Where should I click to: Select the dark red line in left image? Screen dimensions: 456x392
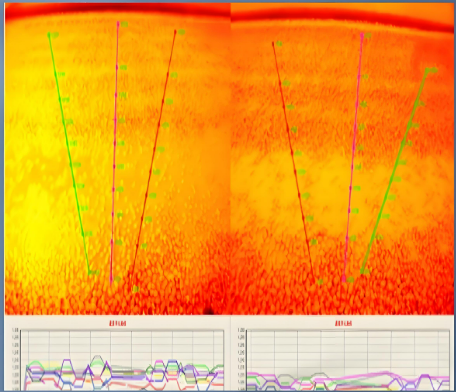click(154, 157)
